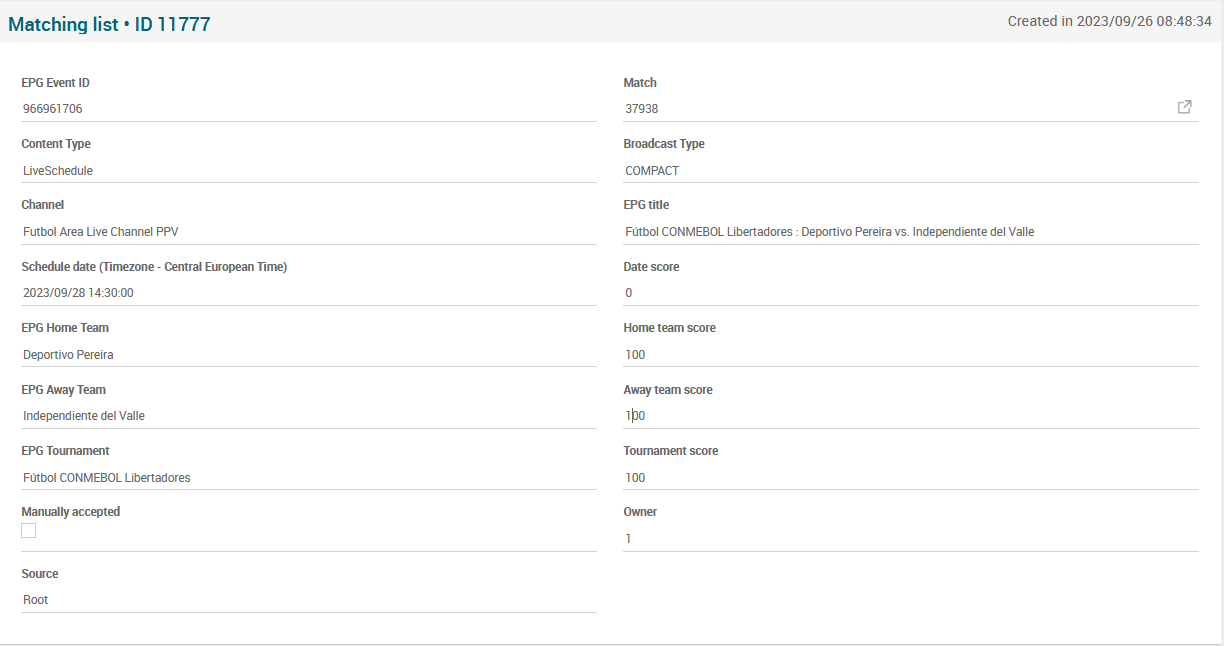Select the Tournament score field
Viewport: 1224px width, 646px height.
tap(910, 478)
